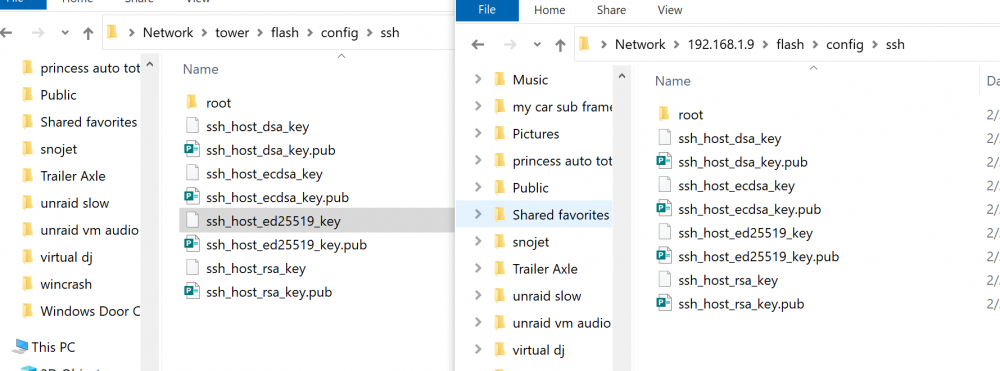This screenshot has width=1000, height=371.
Task: Open Share tab in right Explorer window
Action: click(x=612, y=10)
